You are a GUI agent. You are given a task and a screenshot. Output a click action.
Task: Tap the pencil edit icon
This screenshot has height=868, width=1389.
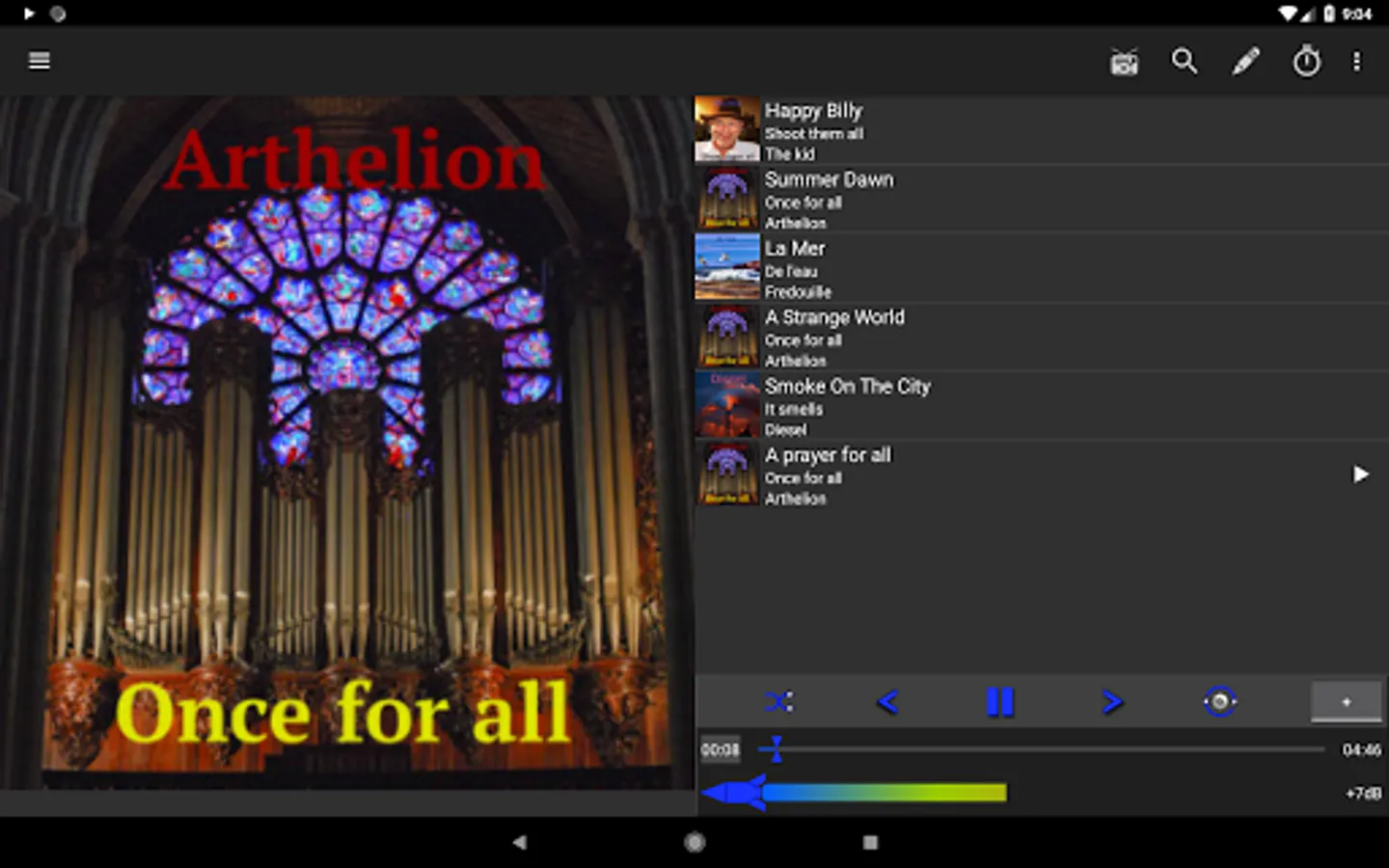click(1245, 62)
